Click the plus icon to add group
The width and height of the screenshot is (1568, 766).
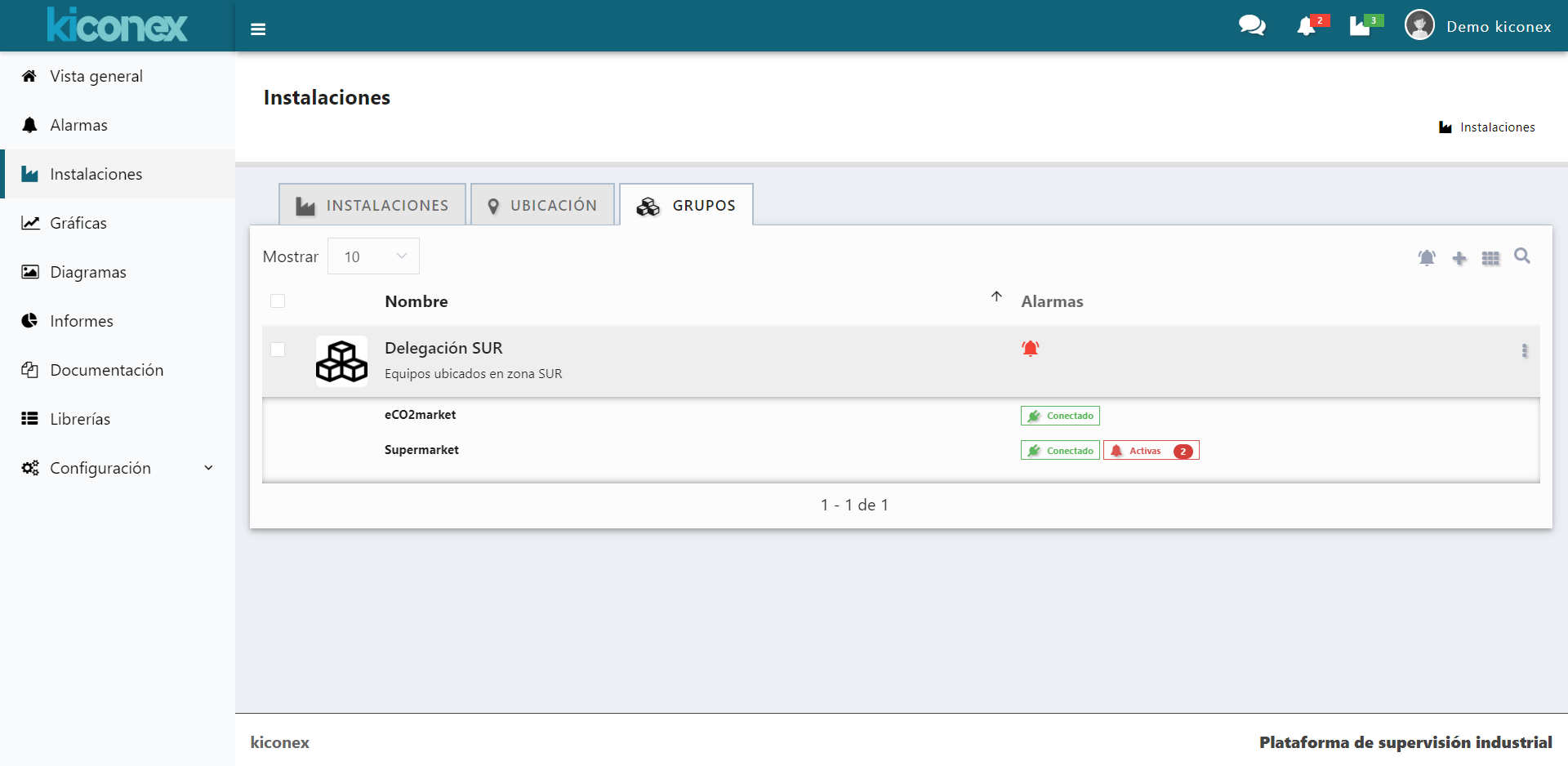click(x=1459, y=258)
